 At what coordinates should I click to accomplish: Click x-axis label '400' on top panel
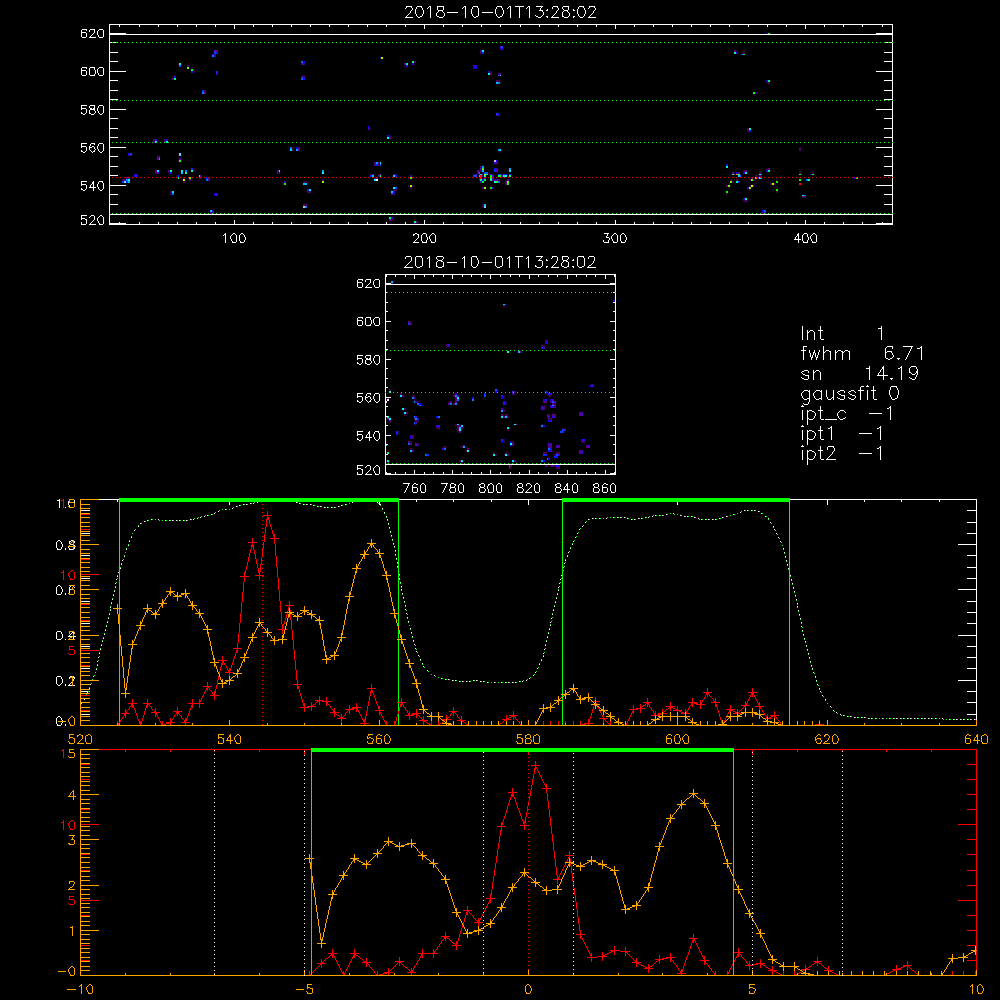tap(805, 239)
